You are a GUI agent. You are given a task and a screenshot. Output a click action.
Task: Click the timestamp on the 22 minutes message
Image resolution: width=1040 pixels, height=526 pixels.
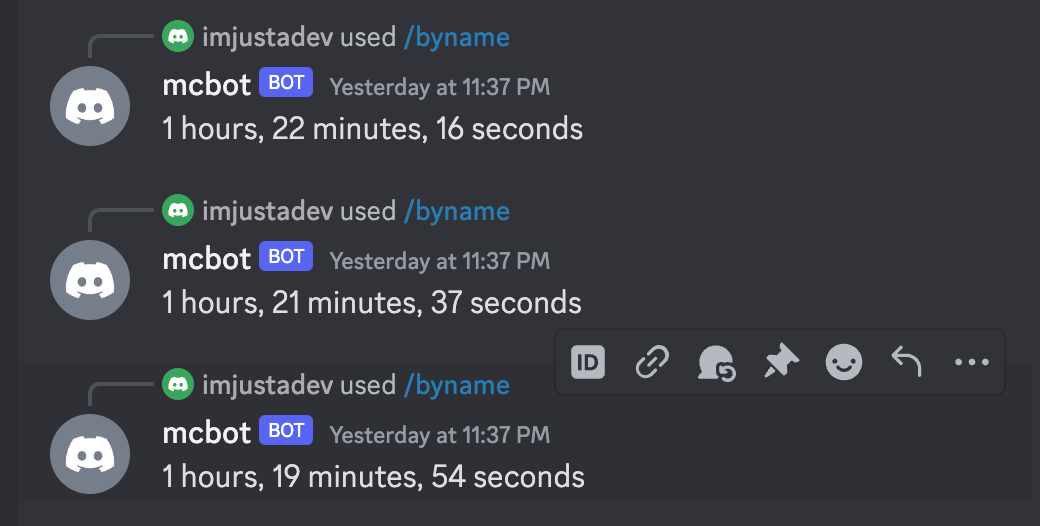click(439, 87)
